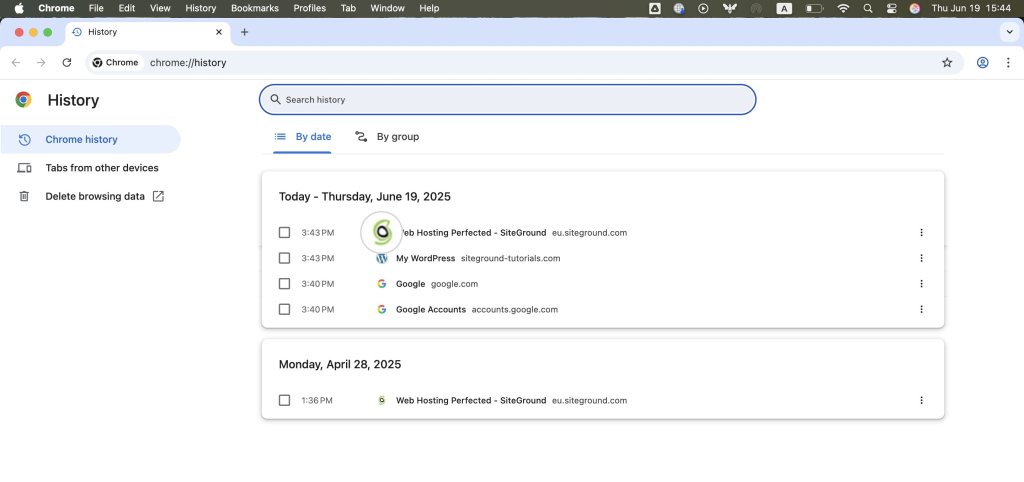Switch to the By group tab
Viewport: 1024px width, 482px height.
387,137
